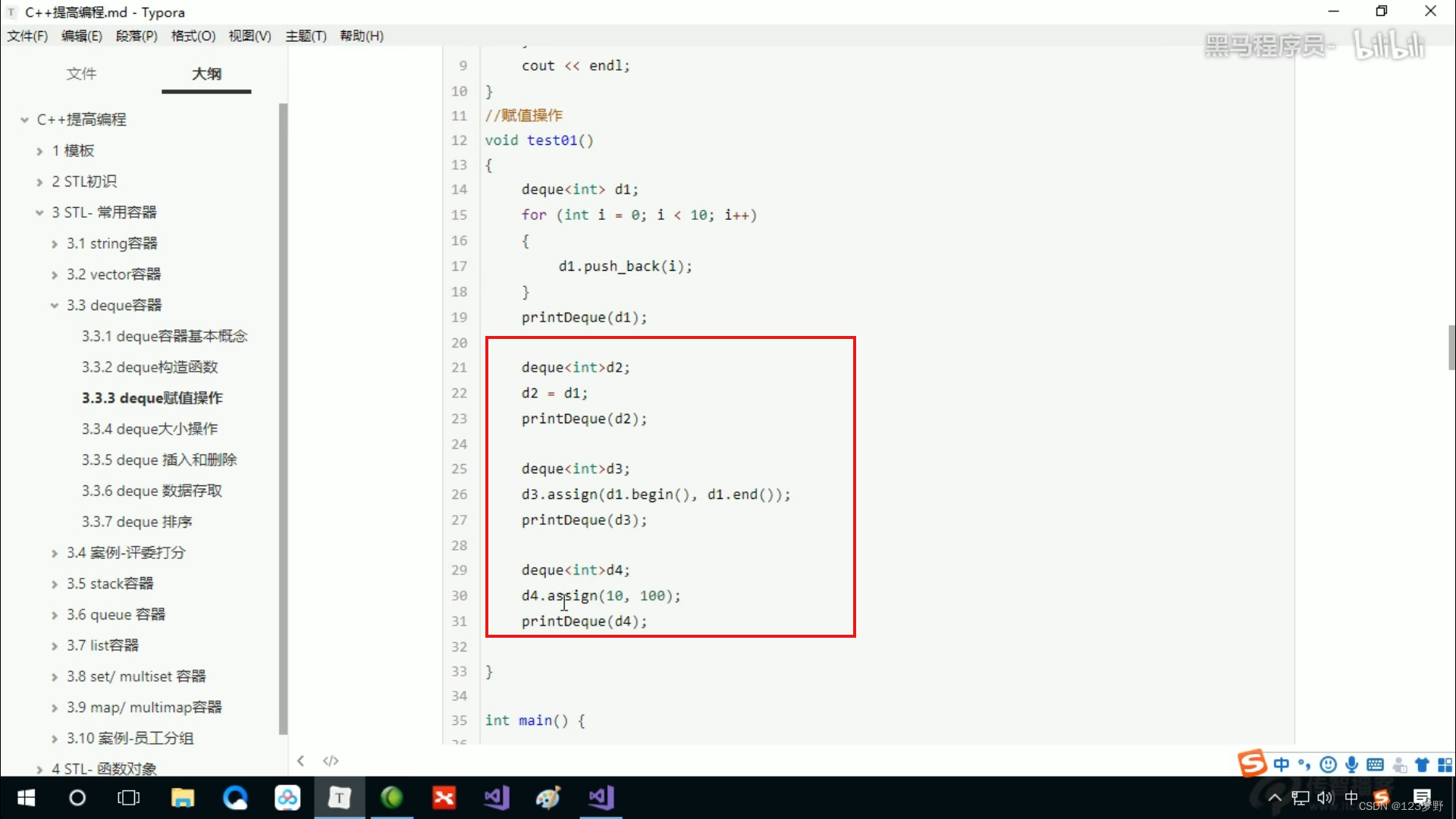This screenshot has height=819, width=1456.
Task: Open Typora from the taskbar
Action: coord(339,798)
